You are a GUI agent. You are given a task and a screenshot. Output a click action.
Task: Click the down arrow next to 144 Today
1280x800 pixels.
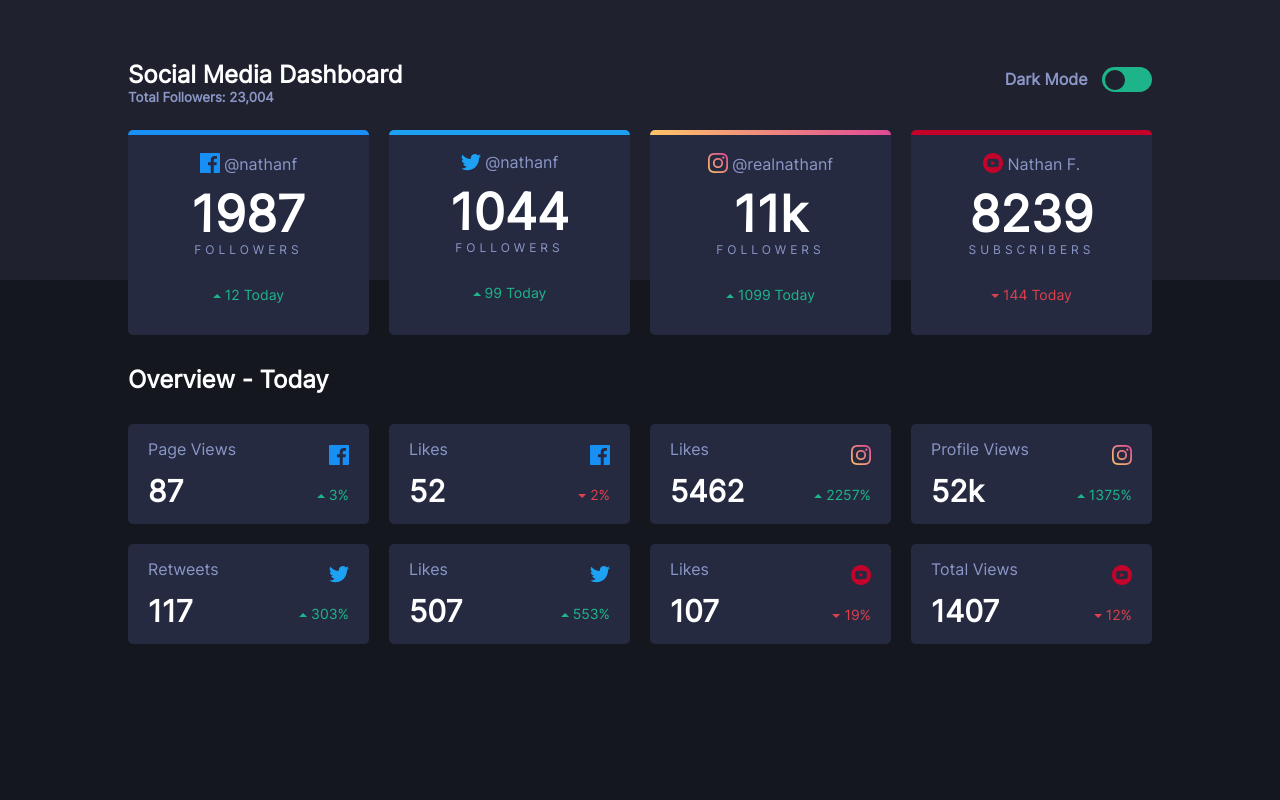(995, 296)
